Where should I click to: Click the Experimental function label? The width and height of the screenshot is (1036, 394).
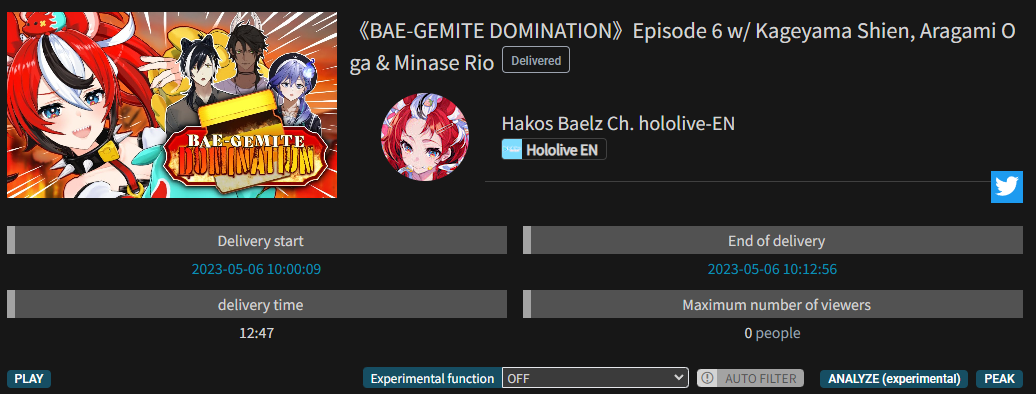click(432, 378)
